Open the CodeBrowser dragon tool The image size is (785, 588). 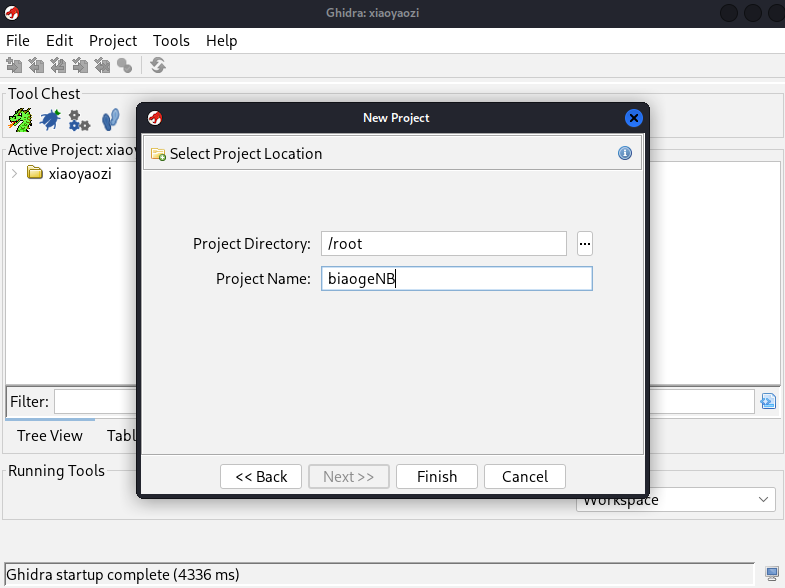21,120
